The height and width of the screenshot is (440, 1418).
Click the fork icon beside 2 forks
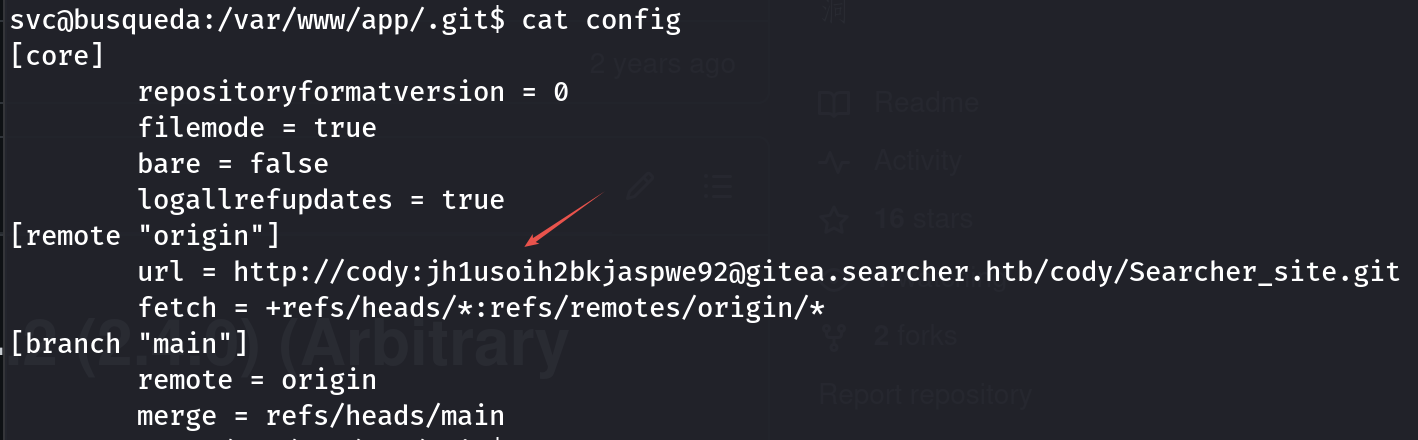[834, 335]
